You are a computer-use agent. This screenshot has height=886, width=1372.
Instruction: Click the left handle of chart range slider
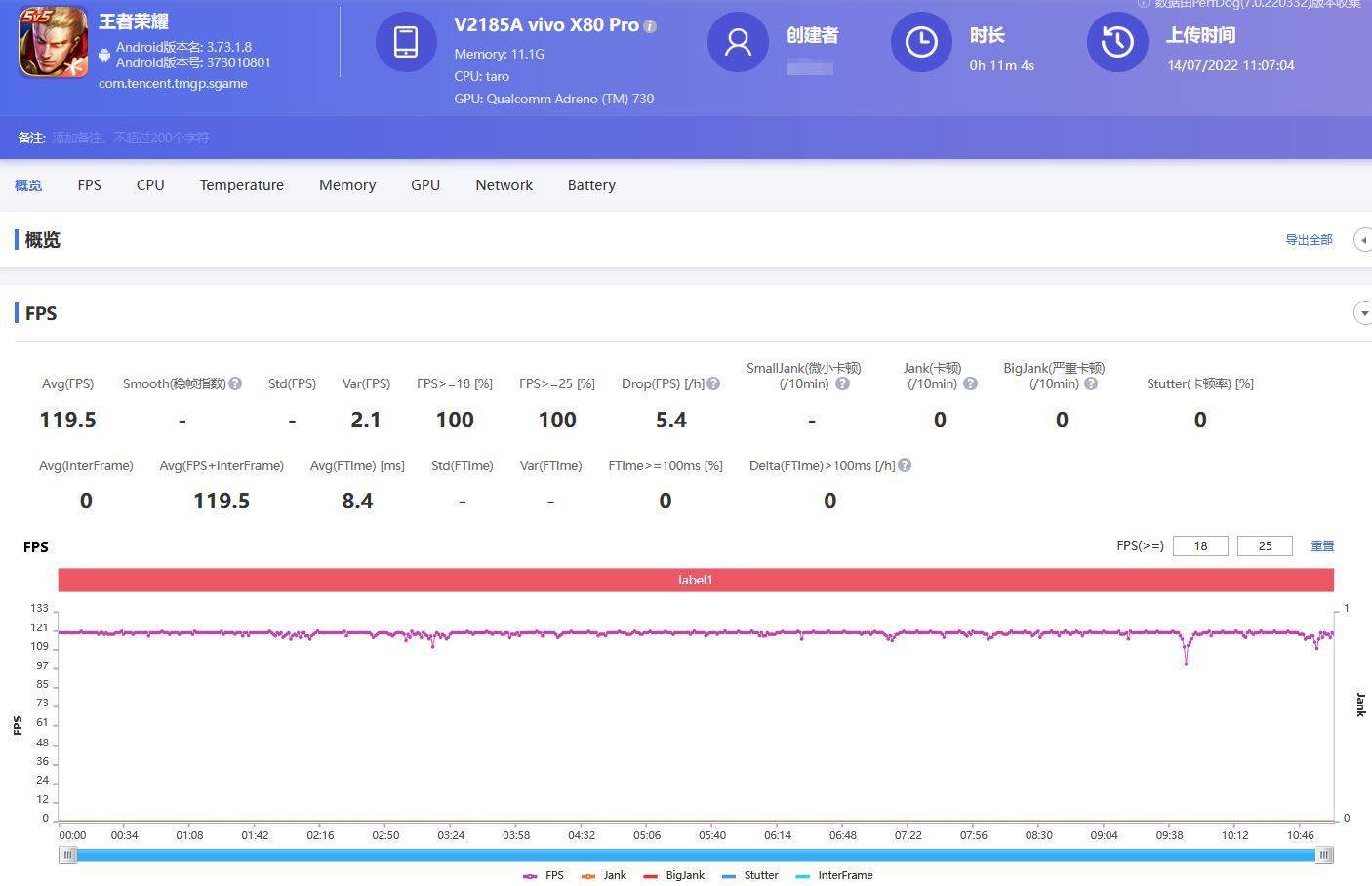67,855
